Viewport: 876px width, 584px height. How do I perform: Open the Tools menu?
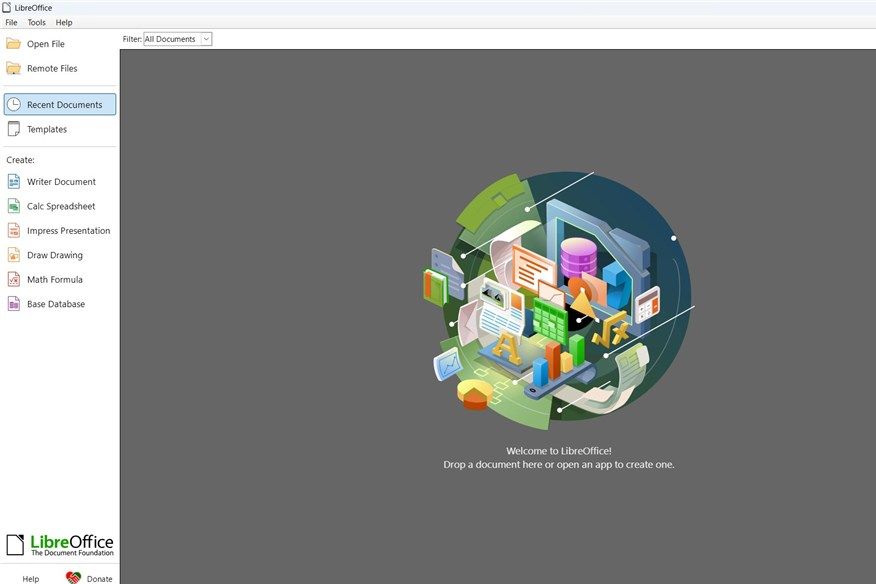[x=36, y=22]
